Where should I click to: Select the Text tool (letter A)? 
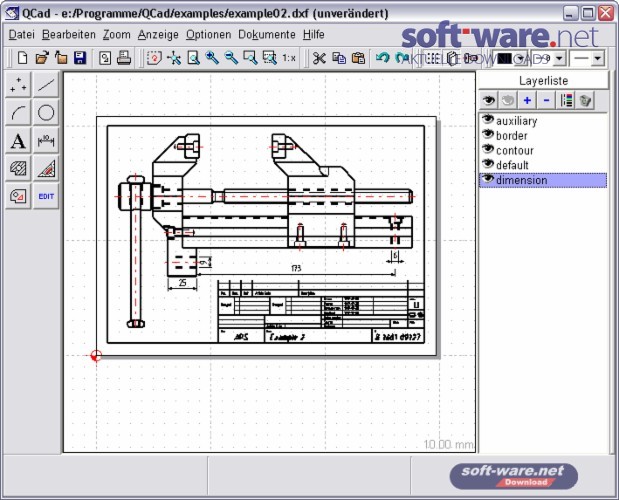[18, 140]
